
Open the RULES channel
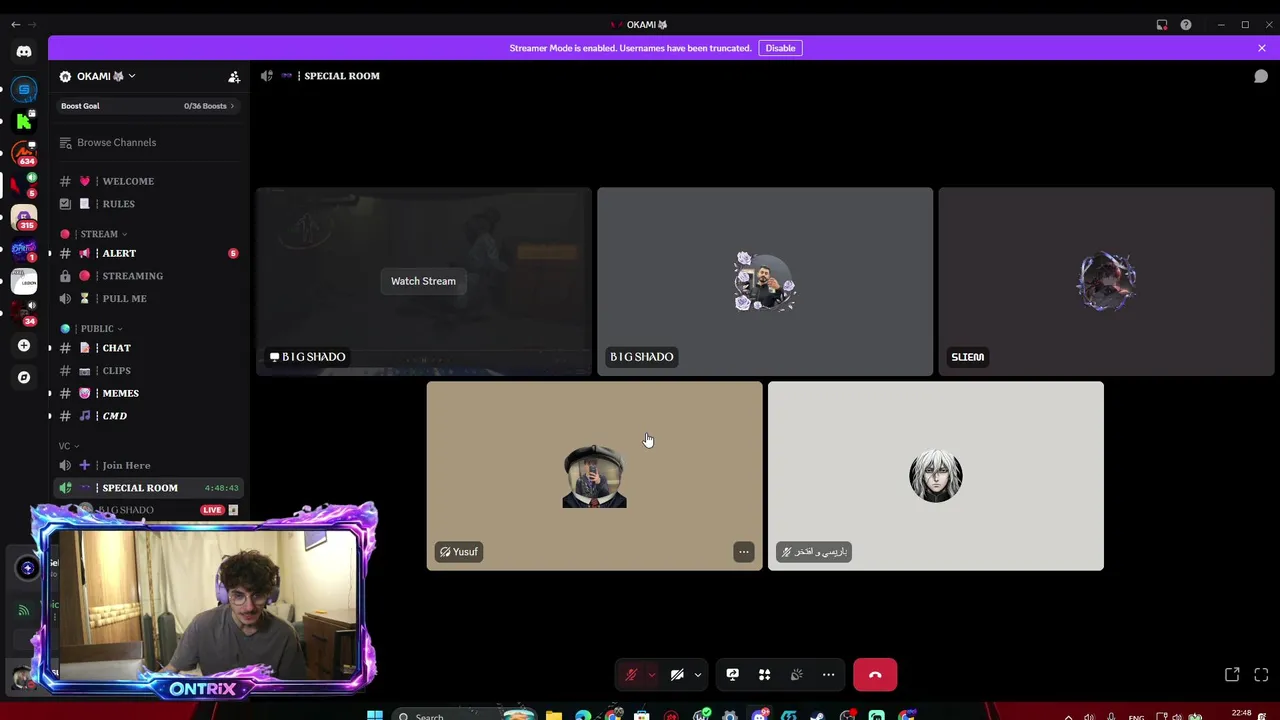[x=148, y=204]
